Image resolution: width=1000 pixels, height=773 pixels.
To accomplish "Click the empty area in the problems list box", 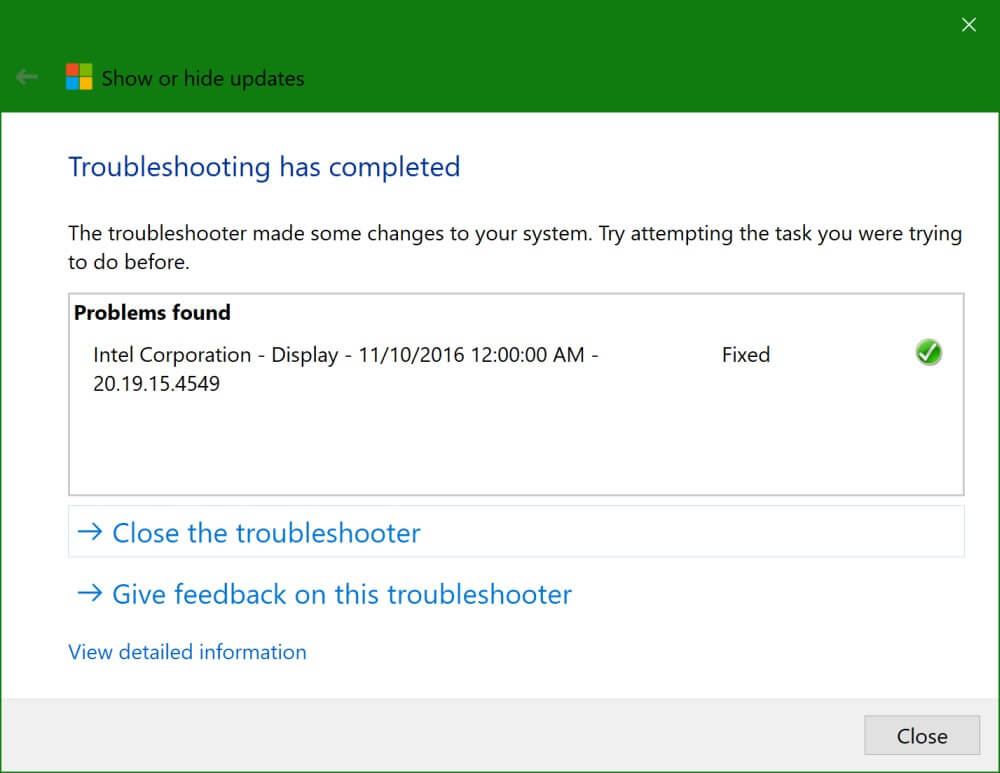I will click(516, 446).
